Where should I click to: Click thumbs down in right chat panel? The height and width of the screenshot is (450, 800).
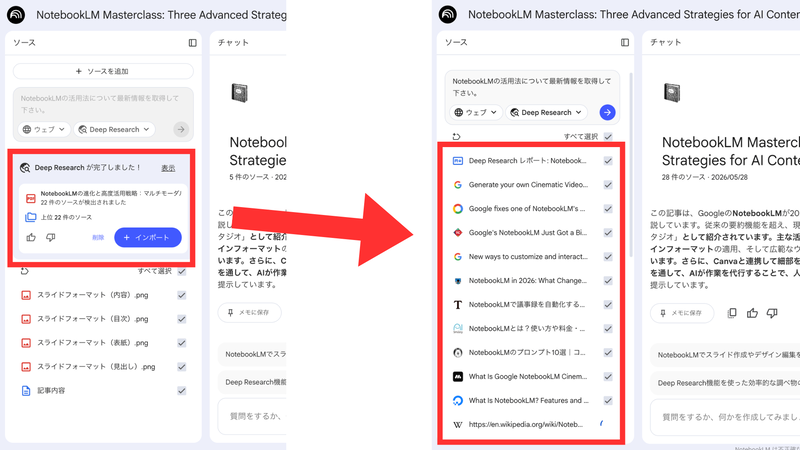click(772, 313)
